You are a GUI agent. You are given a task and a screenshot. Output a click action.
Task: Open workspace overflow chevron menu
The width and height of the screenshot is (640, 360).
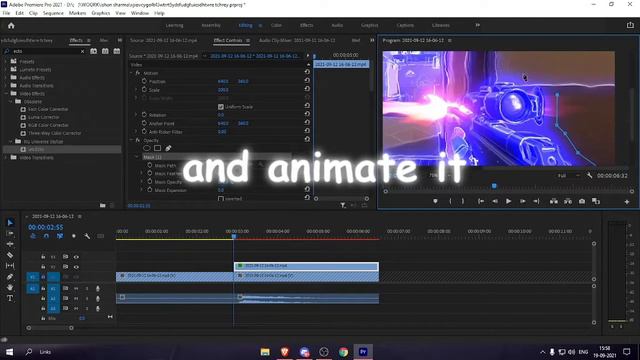pyautogui.click(x=477, y=25)
